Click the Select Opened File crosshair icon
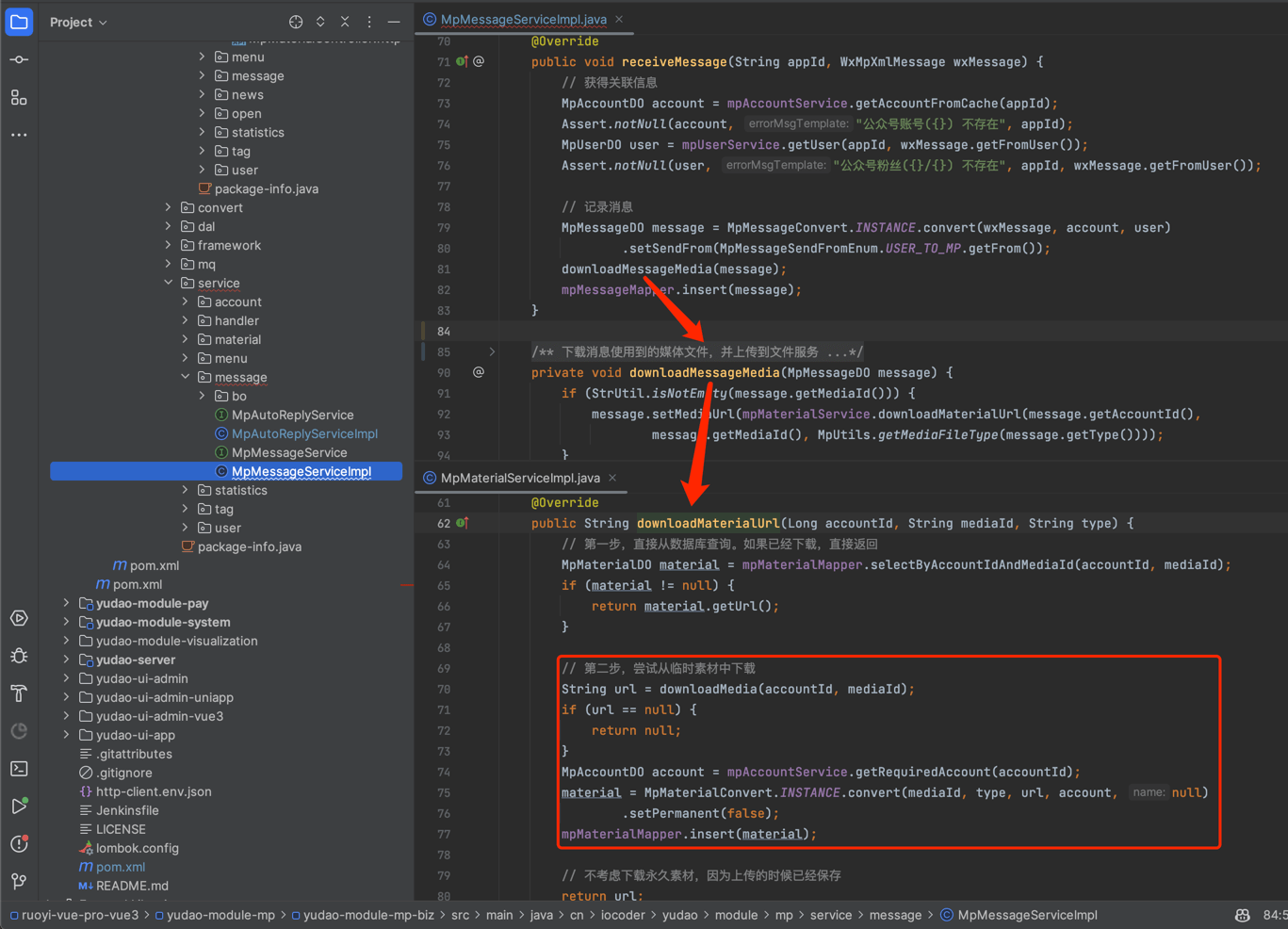Viewport: 1288px width, 929px height. [296, 22]
